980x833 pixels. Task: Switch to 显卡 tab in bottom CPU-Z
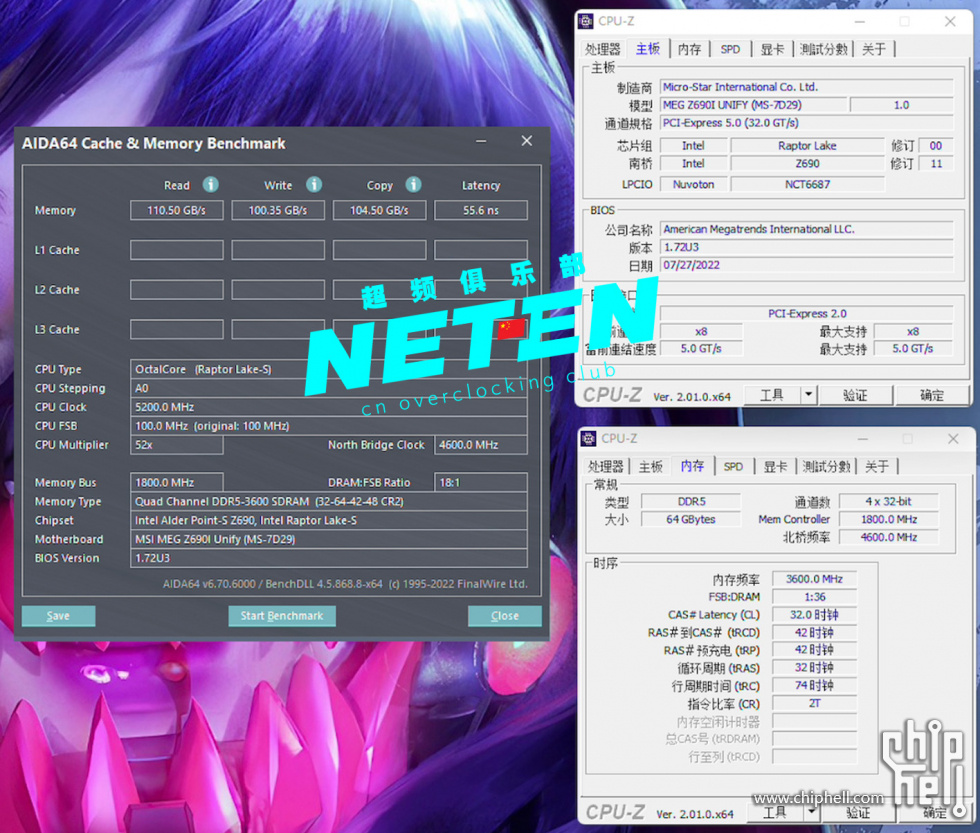point(775,466)
